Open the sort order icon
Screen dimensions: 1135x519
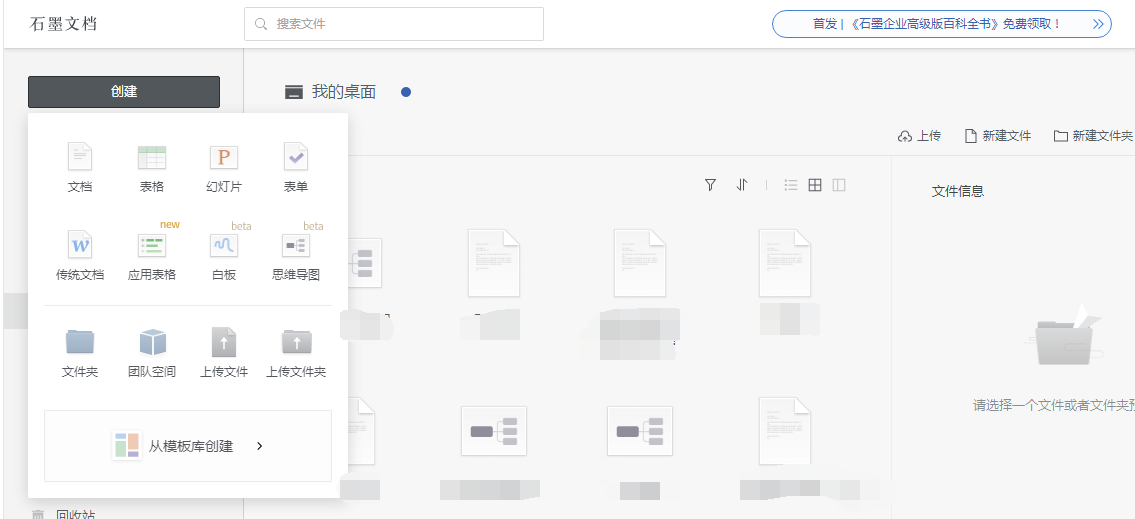tap(741, 185)
